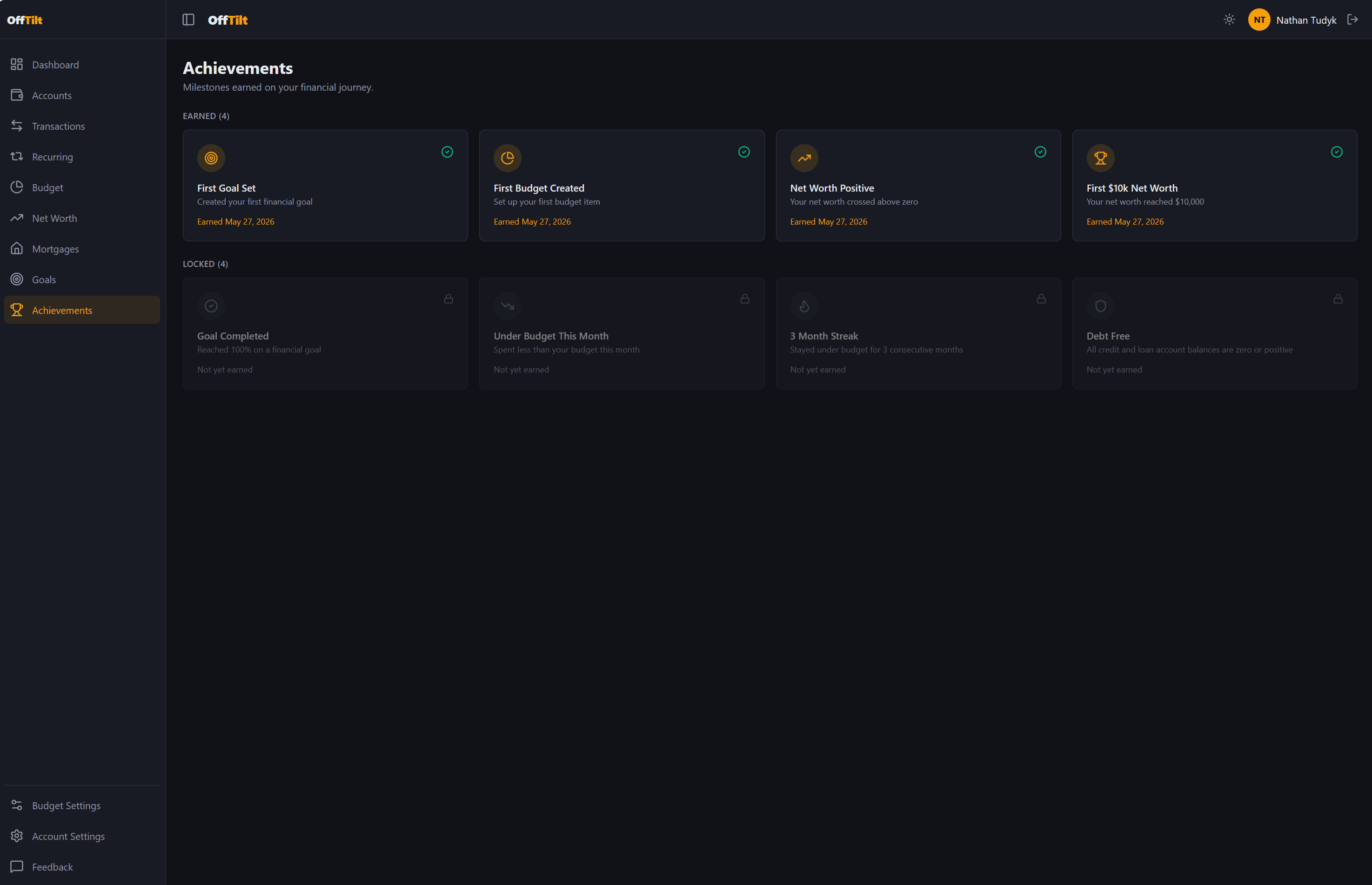Click the Mortgages house icon
Image resolution: width=1372 pixels, height=885 pixels.
17,248
